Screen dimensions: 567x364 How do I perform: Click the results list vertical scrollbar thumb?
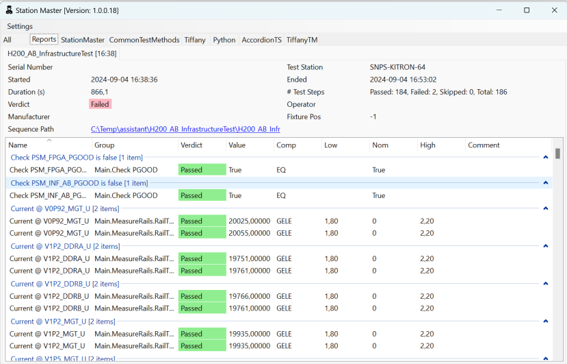(558, 154)
